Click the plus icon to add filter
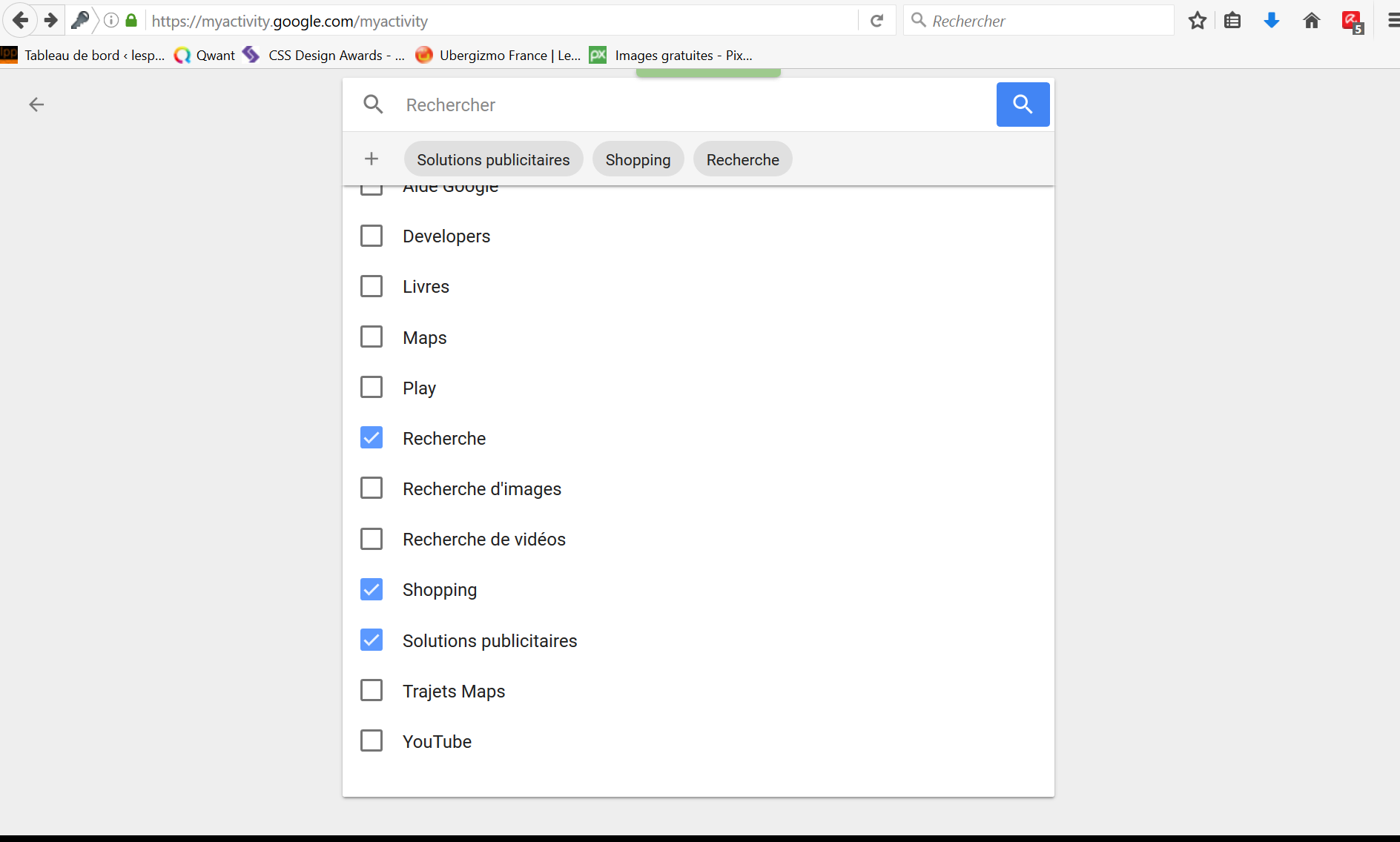 pyautogui.click(x=372, y=159)
